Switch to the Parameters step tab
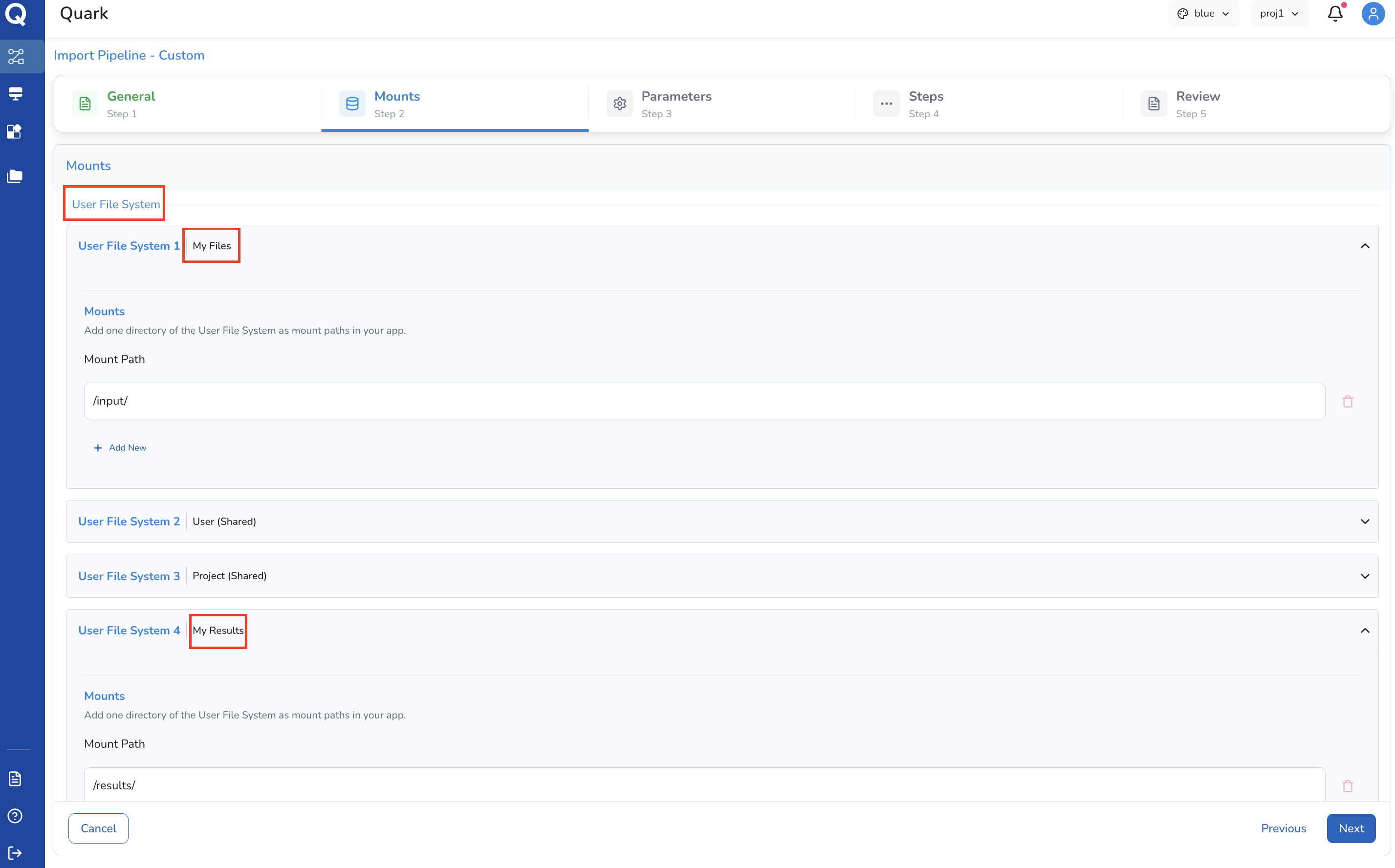1395x868 pixels. tap(722, 104)
